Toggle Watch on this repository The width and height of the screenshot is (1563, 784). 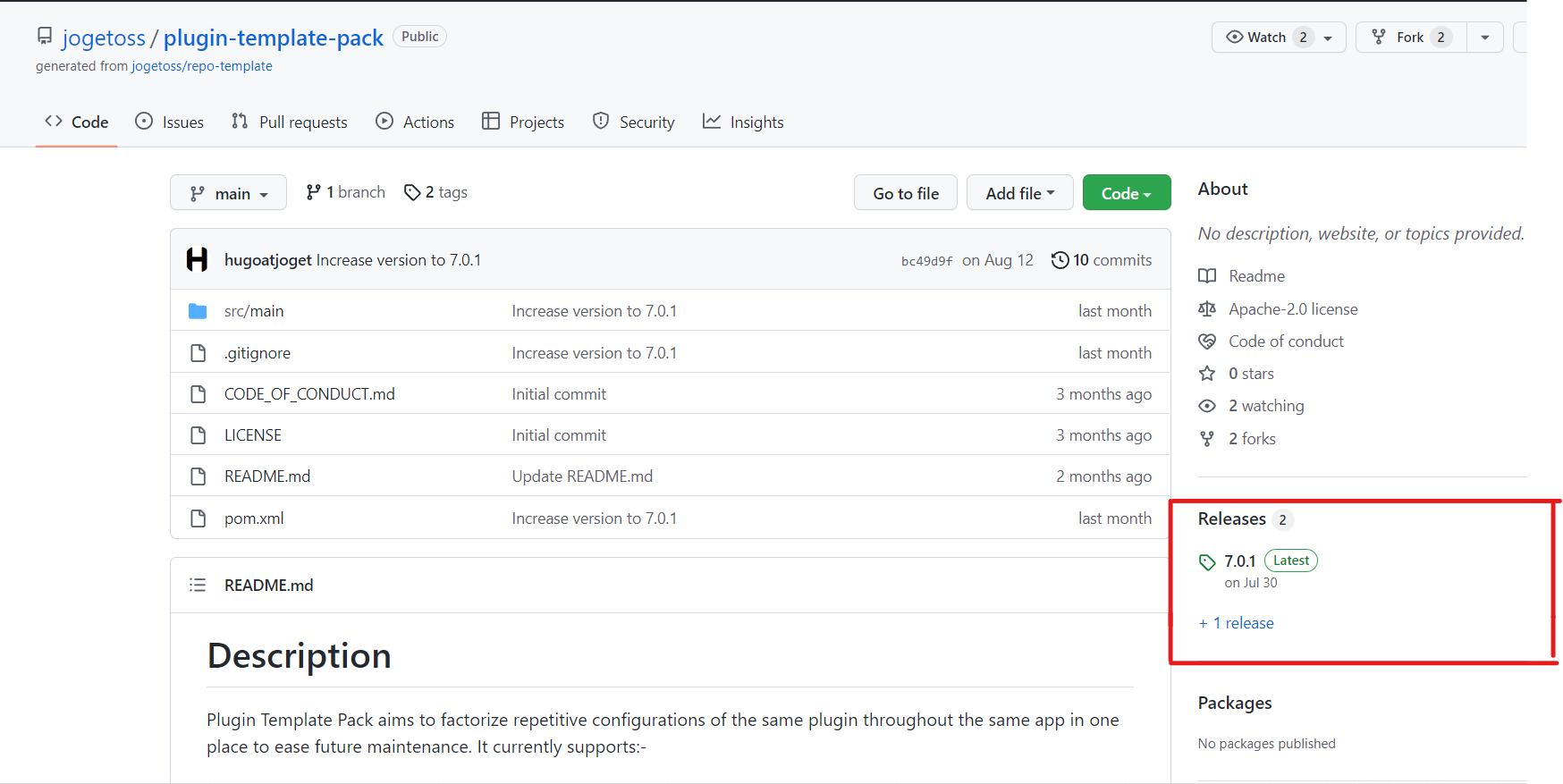point(1256,38)
